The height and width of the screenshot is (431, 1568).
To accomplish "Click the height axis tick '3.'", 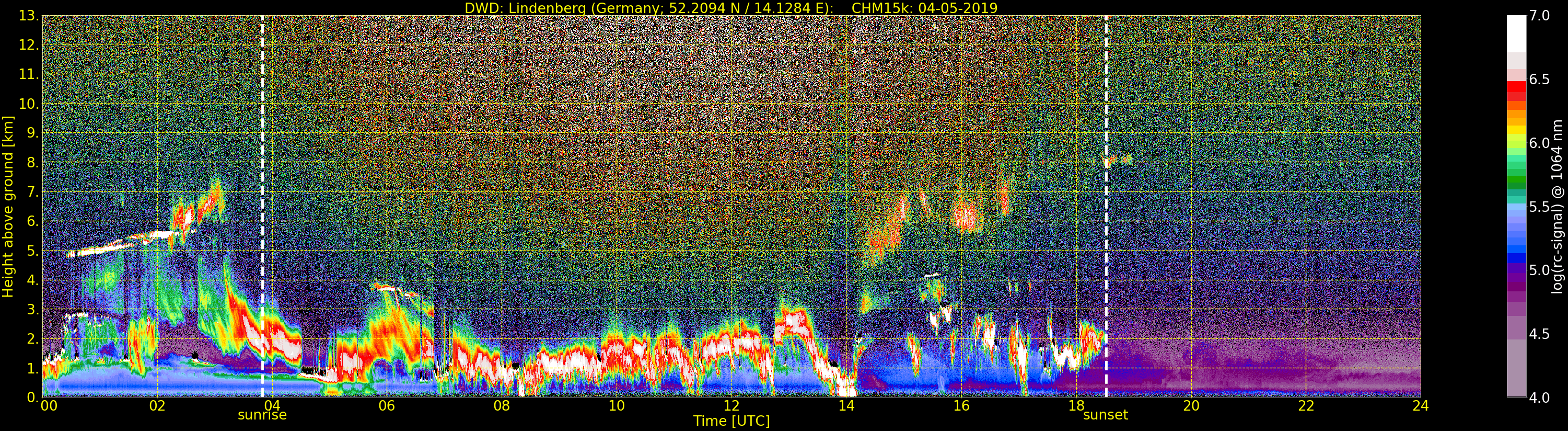I will coord(32,309).
